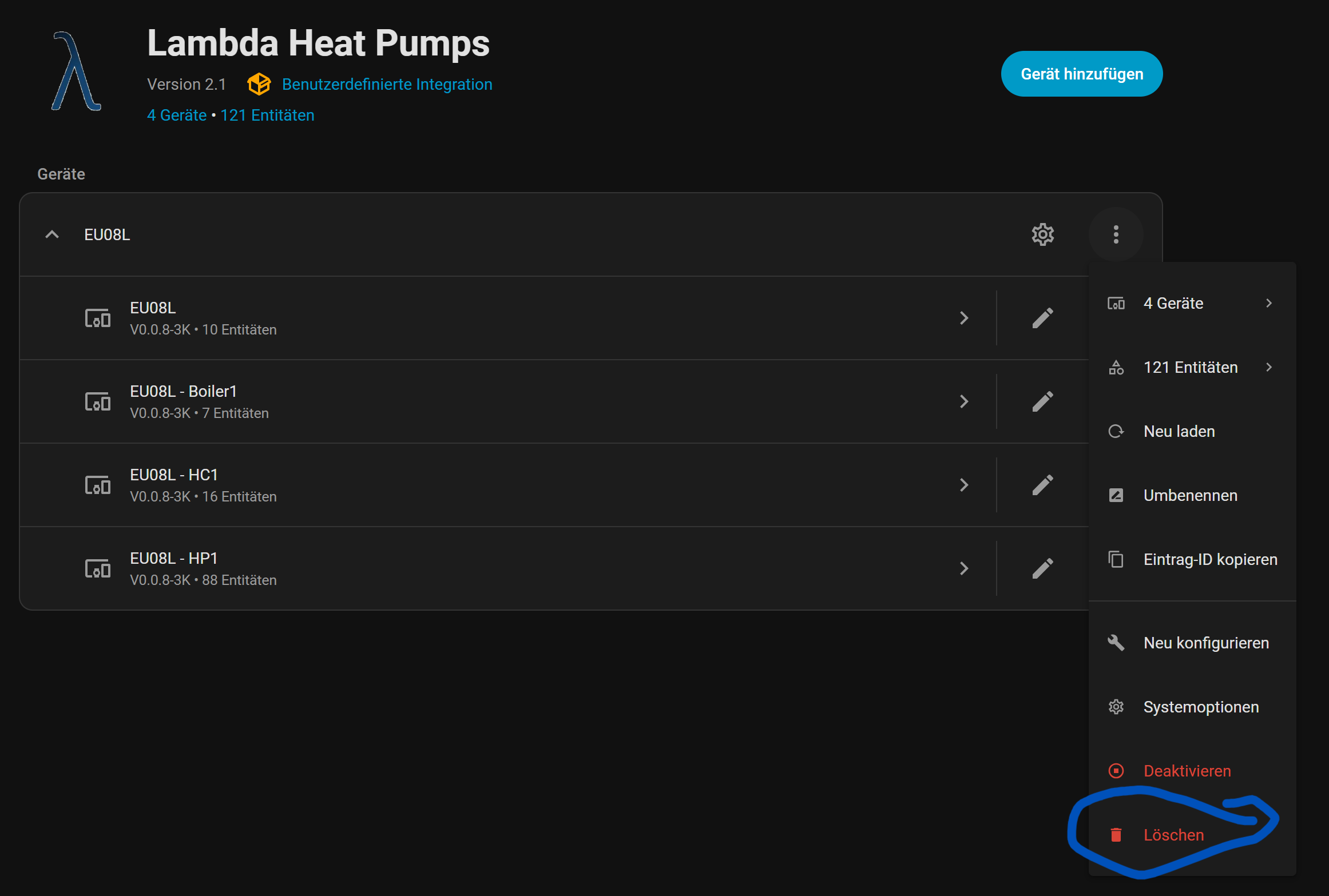The width and height of the screenshot is (1329, 896).
Task: Choose Umbenennen in the context menu
Action: (x=1190, y=495)
